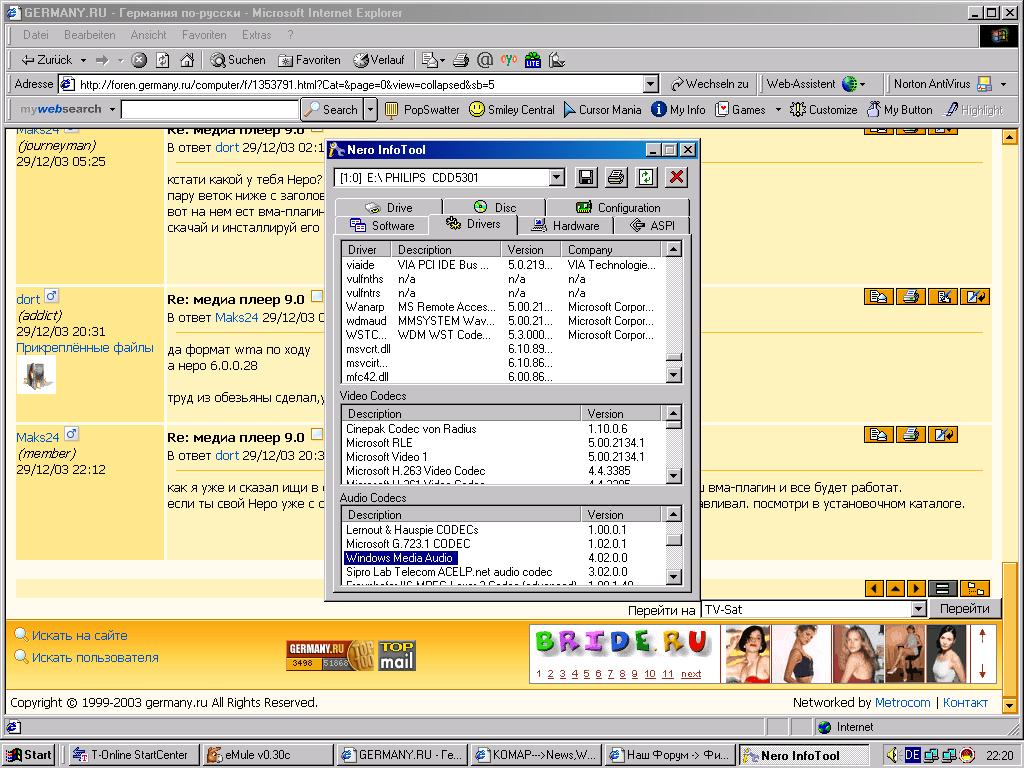This screenshot has width=1024, height=768.
Task: Open the Configuration tab
Action: pos(618,207)
